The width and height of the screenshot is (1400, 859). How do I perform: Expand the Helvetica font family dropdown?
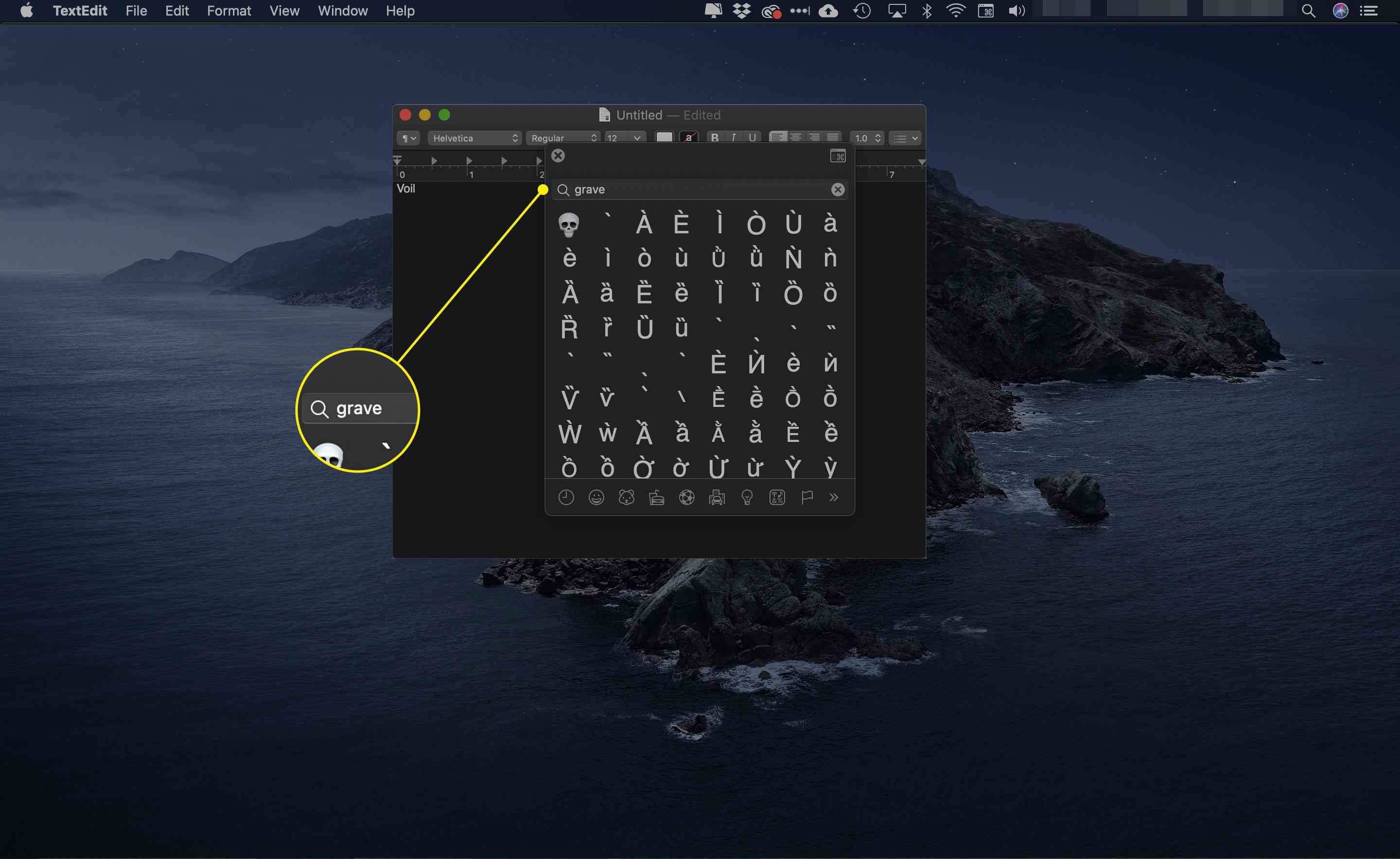tap(477, 137)
